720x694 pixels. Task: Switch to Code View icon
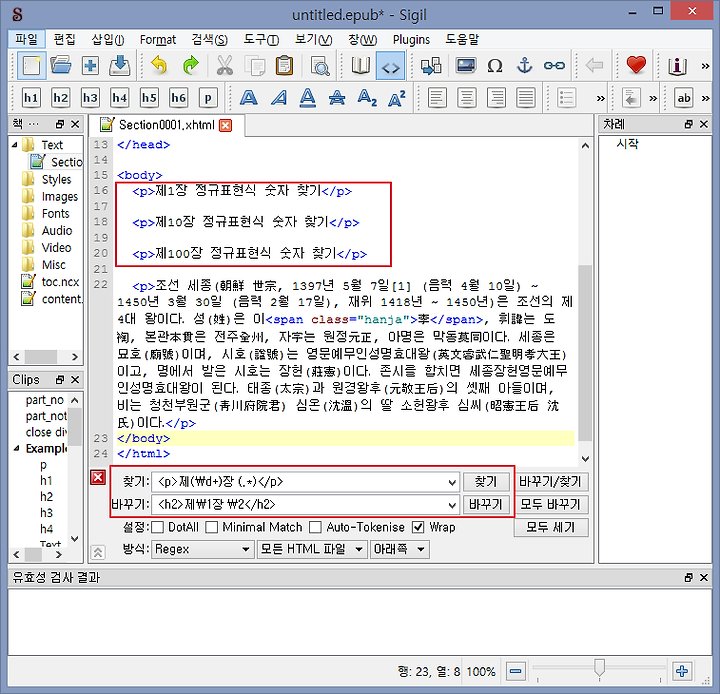pyautogui.click(x=390, y=66)
